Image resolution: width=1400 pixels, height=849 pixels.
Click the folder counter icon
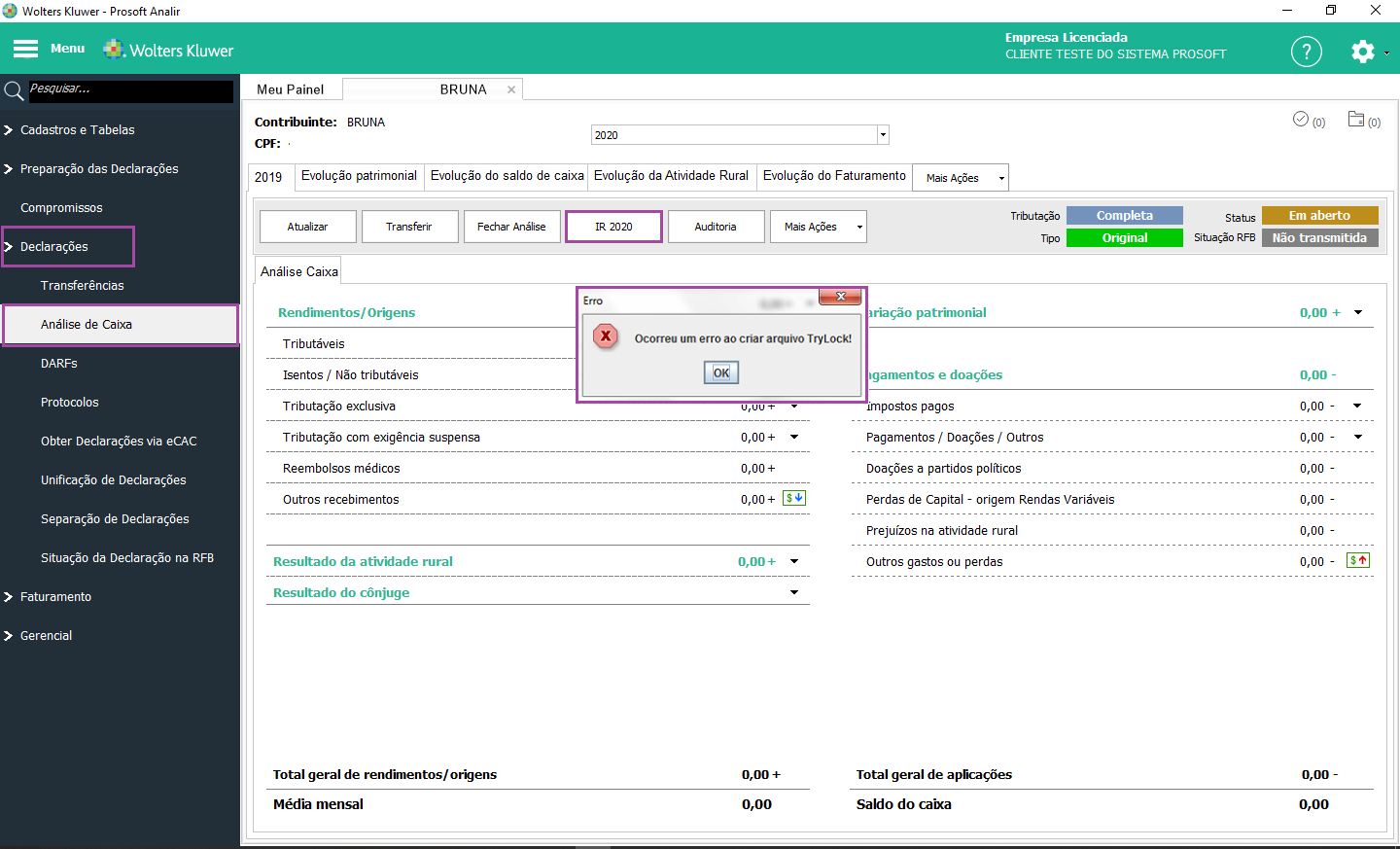tap(1356, 119)
